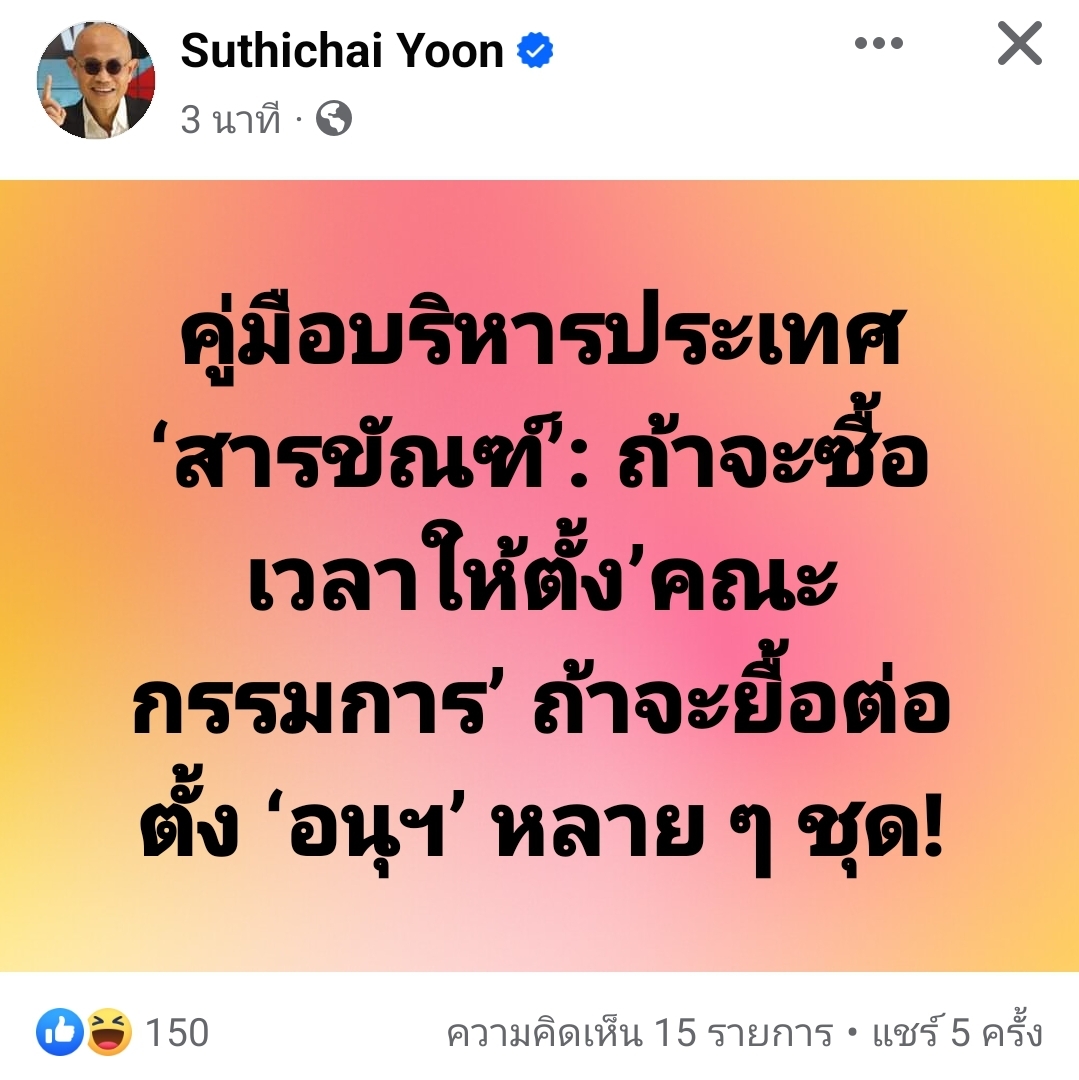Click the headline 'คู่มือบริหารประเทศ' in the post

pyautogui.click(x=541, y=342)
